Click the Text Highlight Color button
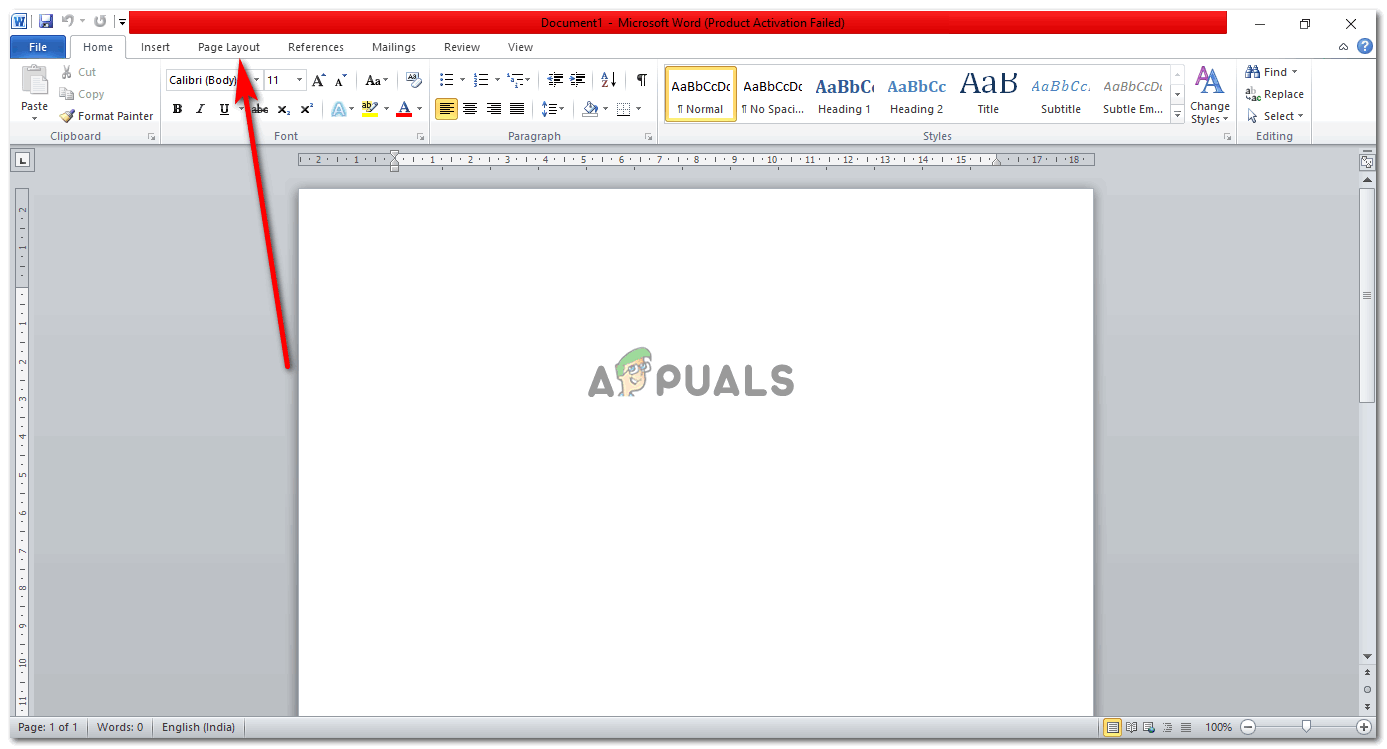1387x749 pixels. coord(369,109)
